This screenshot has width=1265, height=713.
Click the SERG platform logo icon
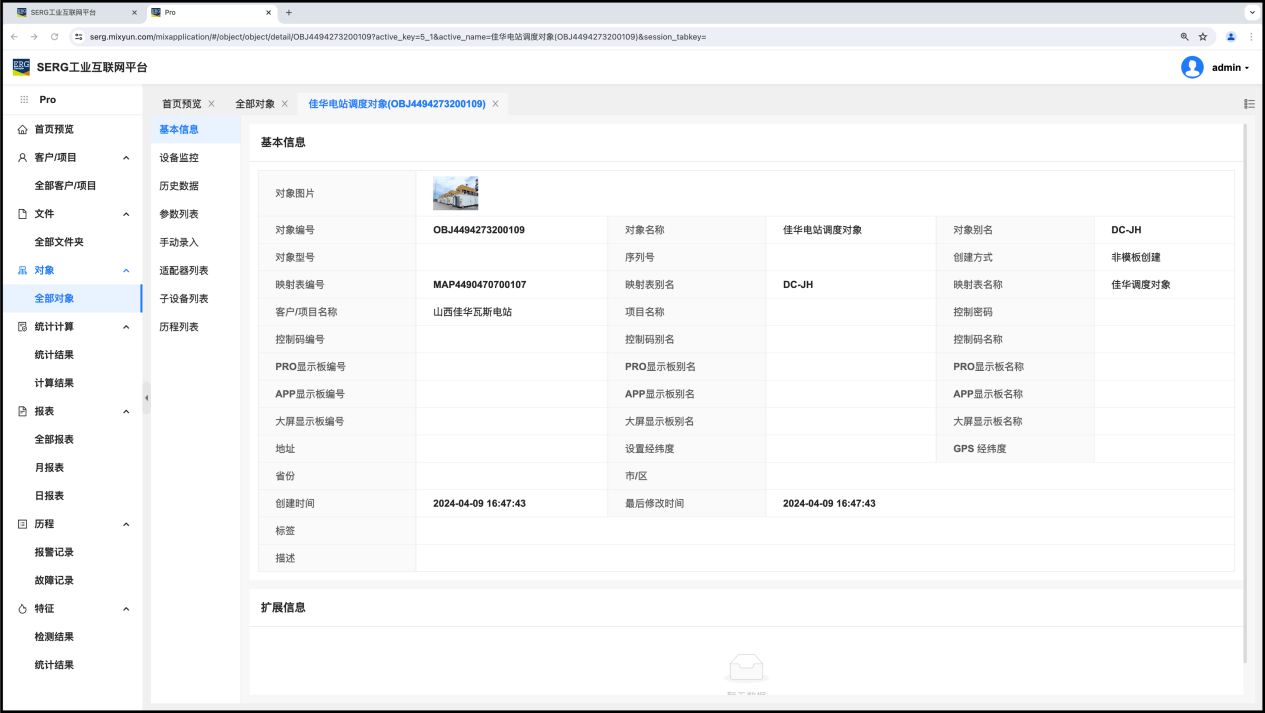(21, 67)
